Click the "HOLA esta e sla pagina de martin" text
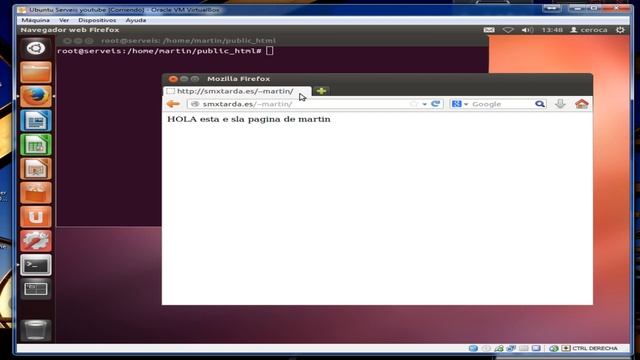The height and width of the screenshot is (360, 640). click(x=249, y=119)
